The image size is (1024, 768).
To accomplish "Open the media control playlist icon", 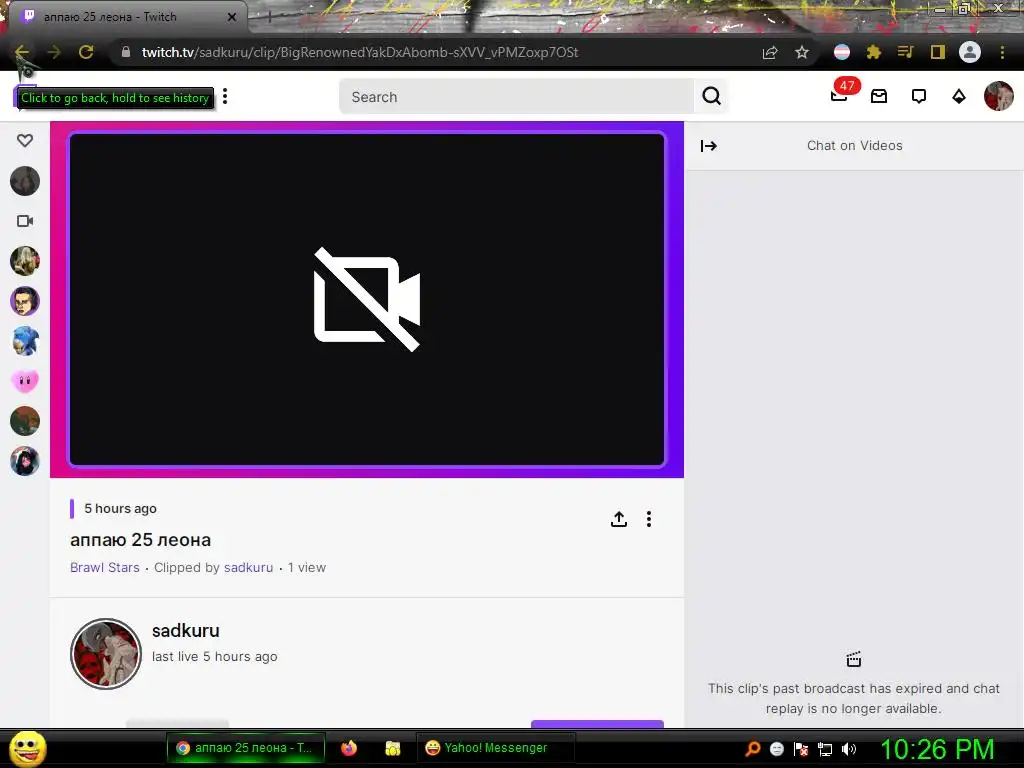I will pyautogui.click(x=905, y=52).
